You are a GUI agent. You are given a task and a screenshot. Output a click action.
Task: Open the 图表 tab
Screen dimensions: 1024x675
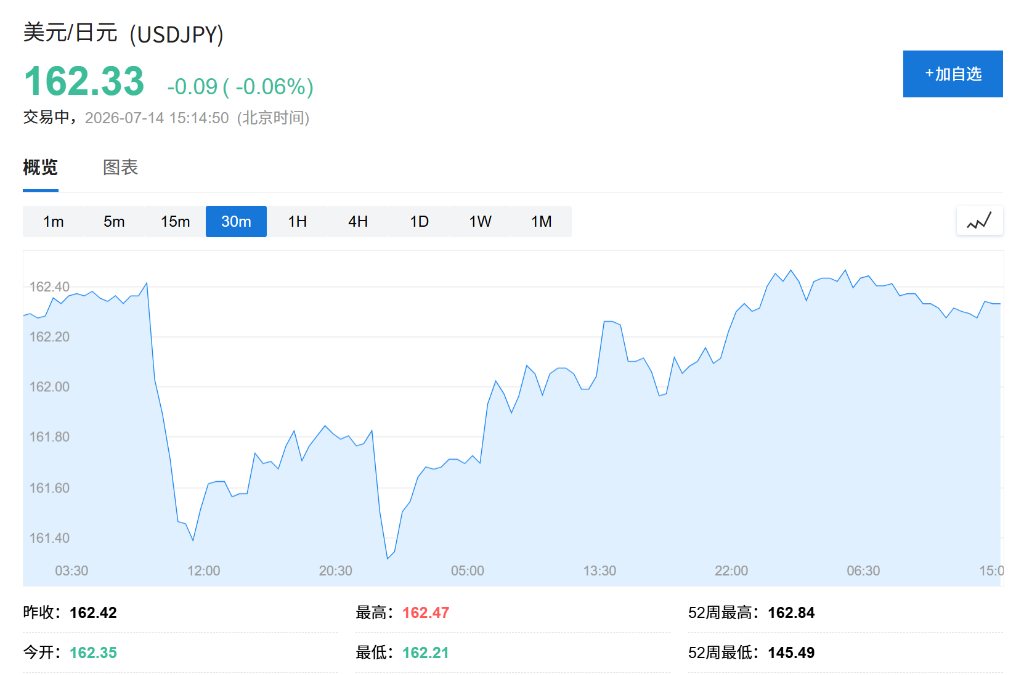click(121, 168)
